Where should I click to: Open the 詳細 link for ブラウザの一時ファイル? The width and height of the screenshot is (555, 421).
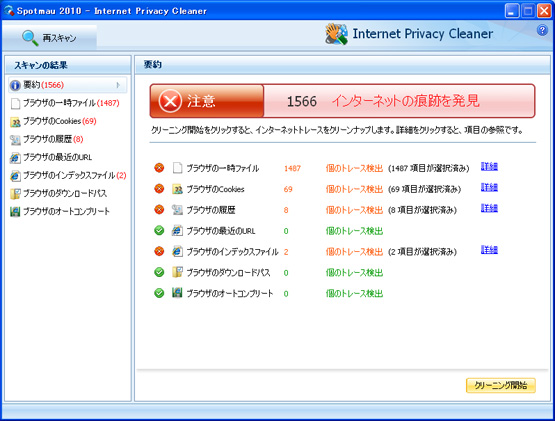[x=489, y=166]
